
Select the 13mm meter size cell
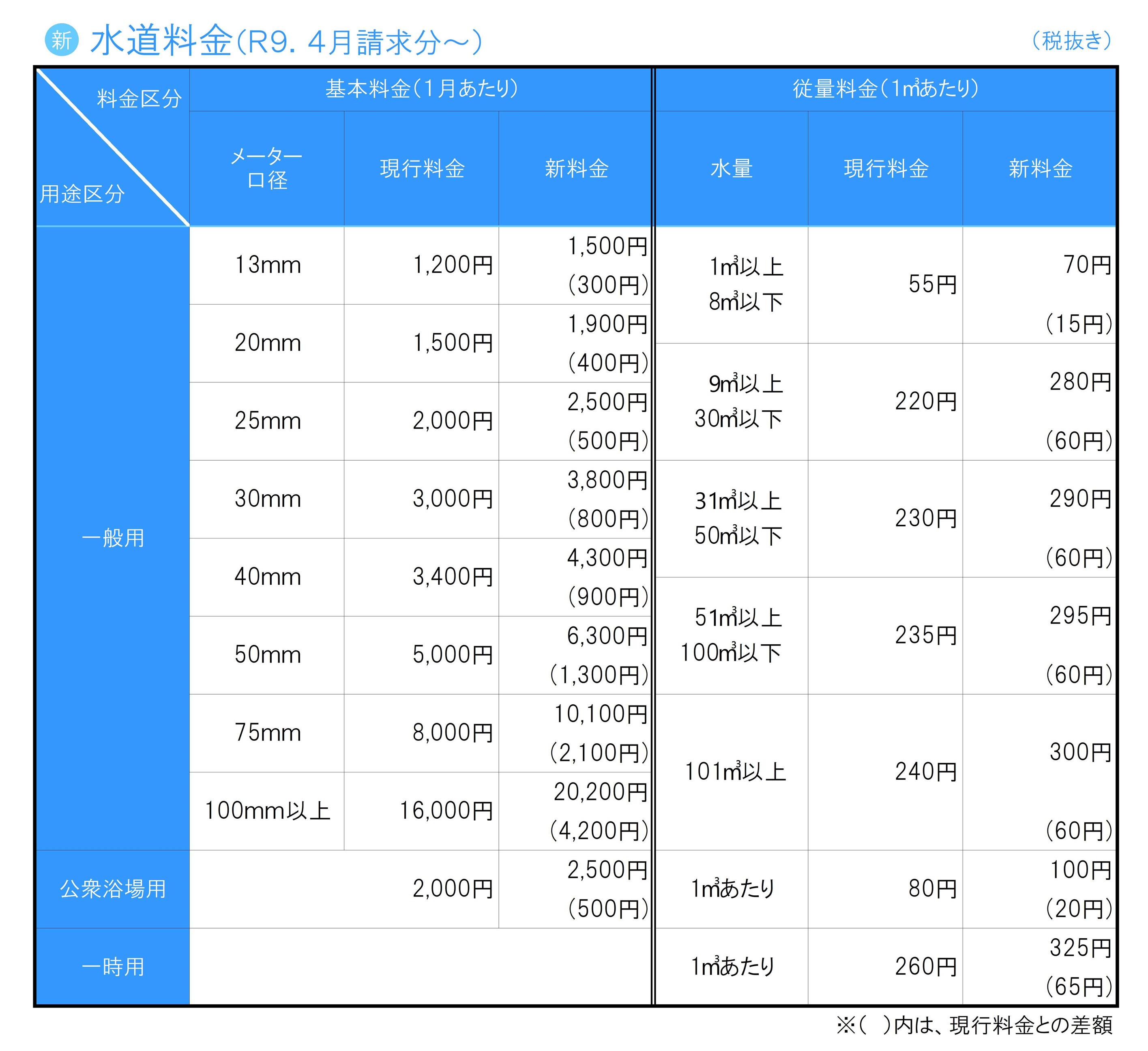click(x=267, y=265)
